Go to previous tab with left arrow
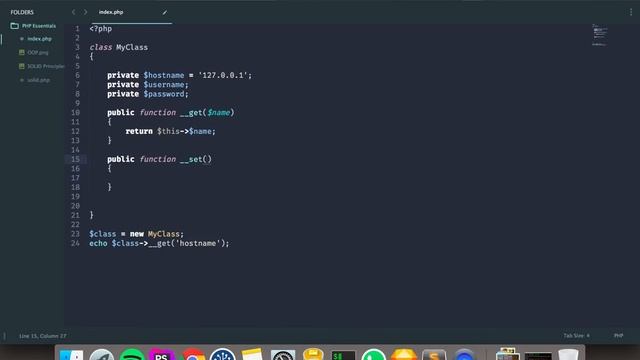 73,12
